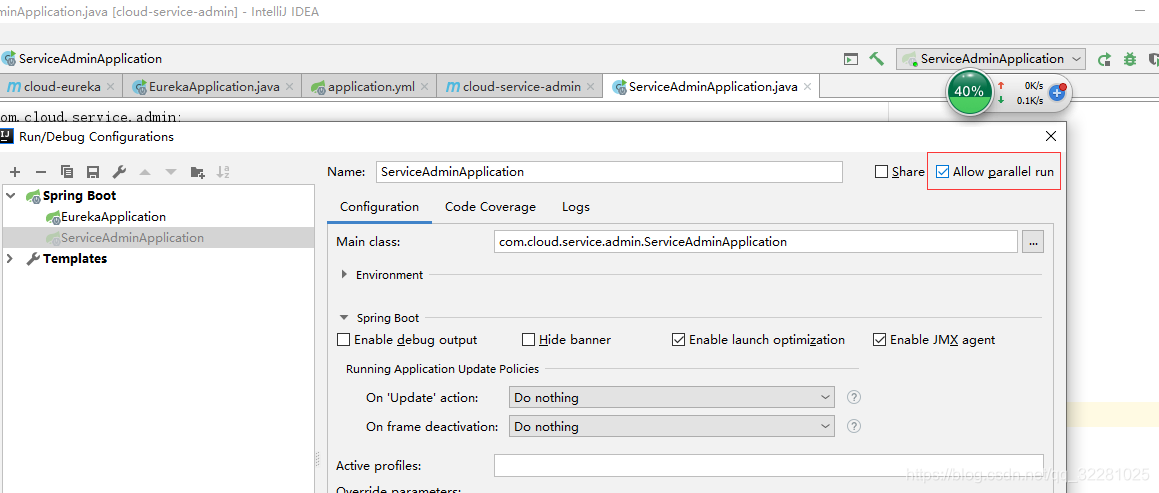Remove selected configuration with minus icon
Image resolution: width=1159 pixels, height=493 pixels.
(x=41, y=172)
